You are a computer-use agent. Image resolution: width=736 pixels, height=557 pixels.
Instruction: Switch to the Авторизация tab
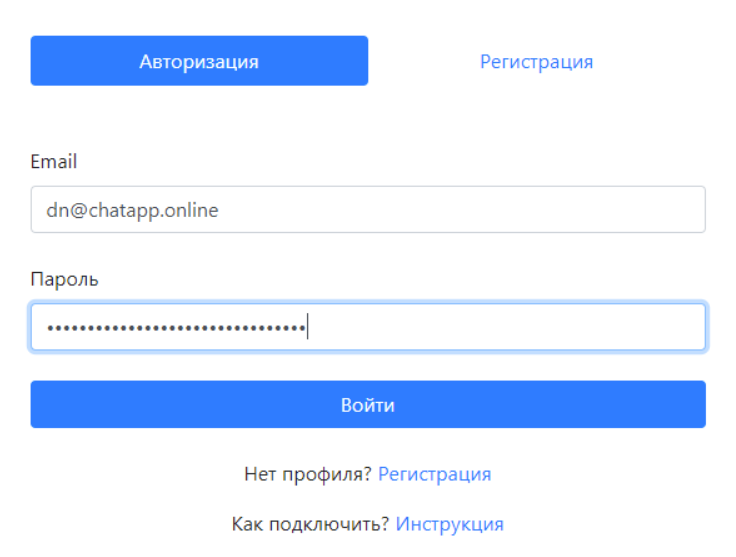199,61
